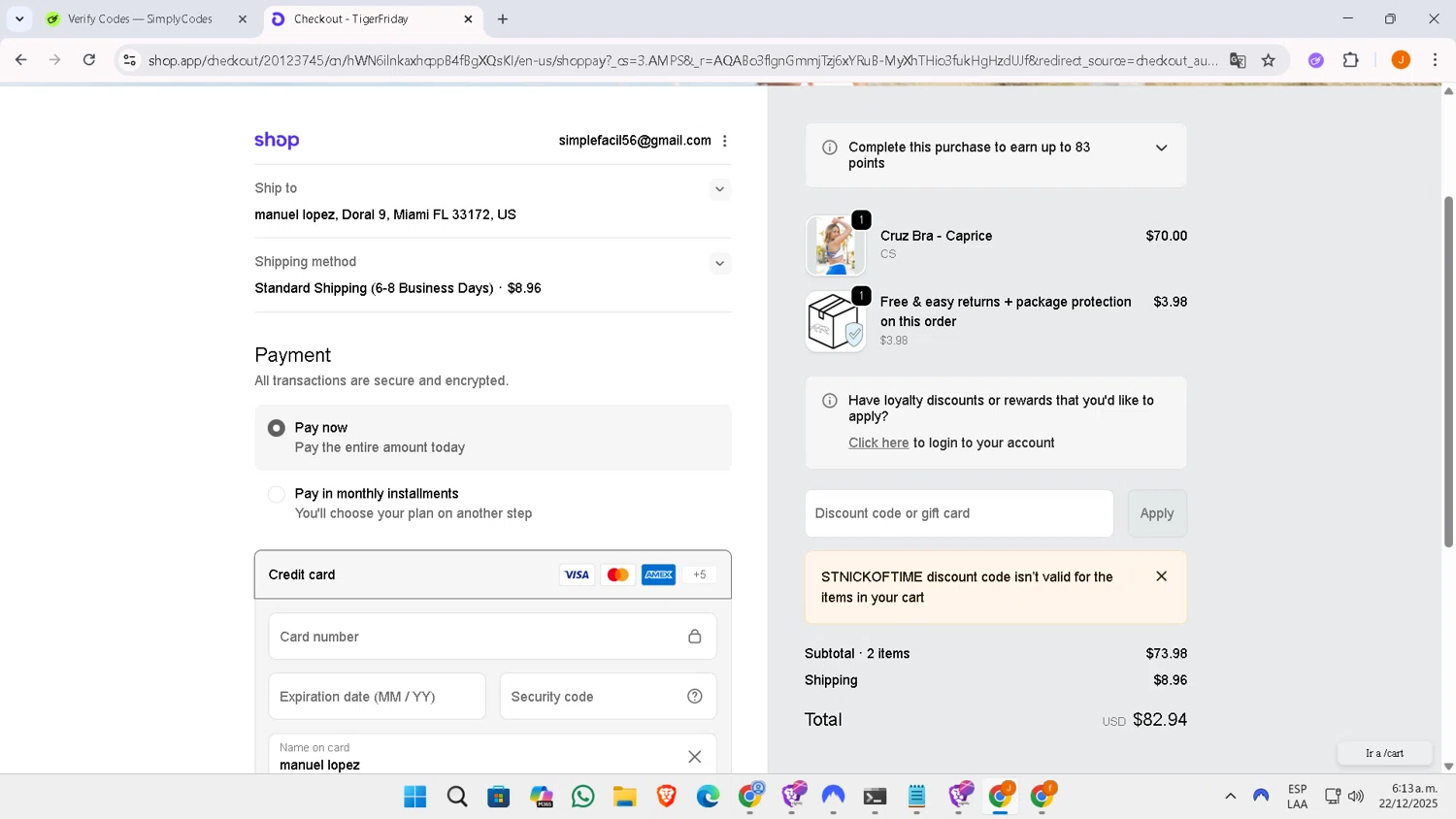Edit the Name on card field
Image resolution: width=1456 pixels, height=819 pixels.
(492, 755)
